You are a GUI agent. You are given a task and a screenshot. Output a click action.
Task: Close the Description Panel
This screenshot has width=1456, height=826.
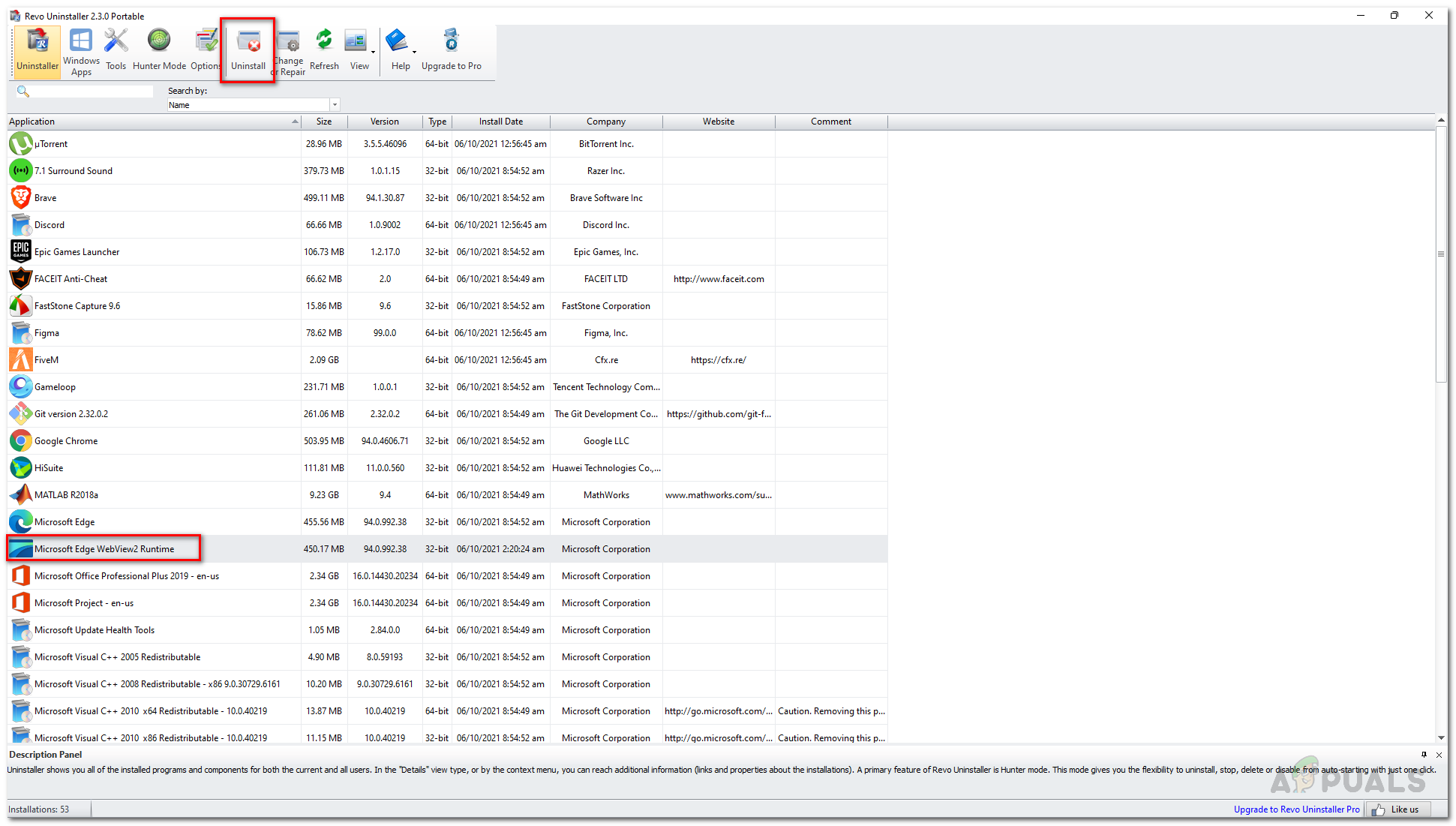tap(1439, 755)
